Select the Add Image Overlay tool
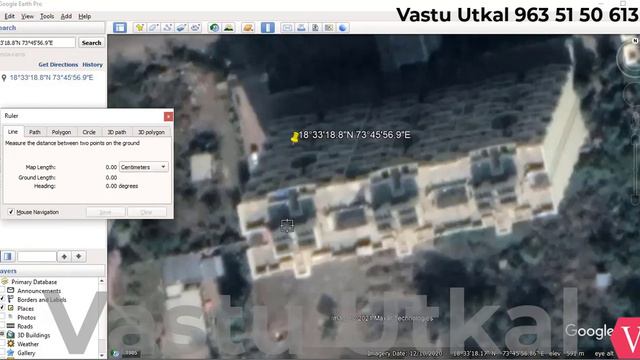The width and height of the screenshot is (640, 360). pyautogui.click(x=181, y=28)
